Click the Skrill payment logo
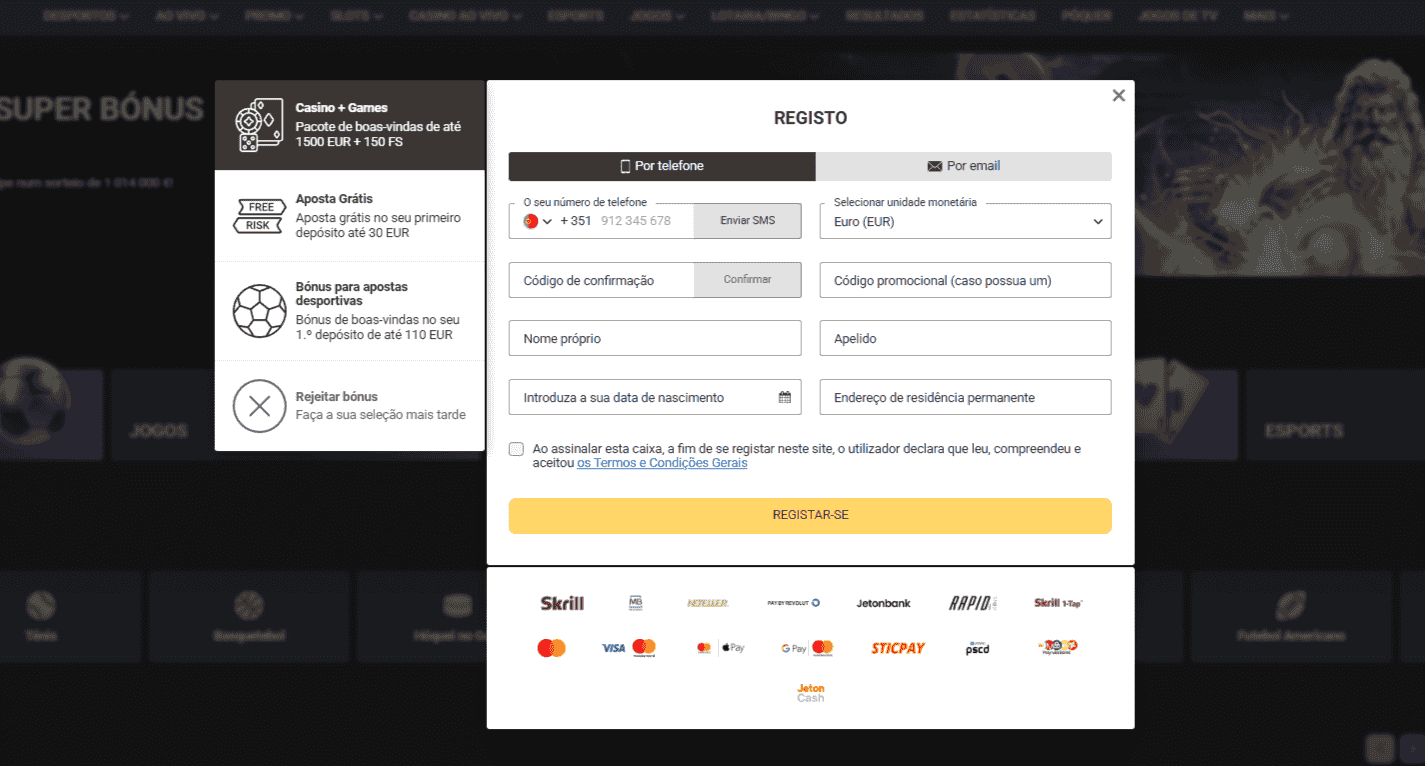This screenshot has height=766, width=1425. point(561,603)
